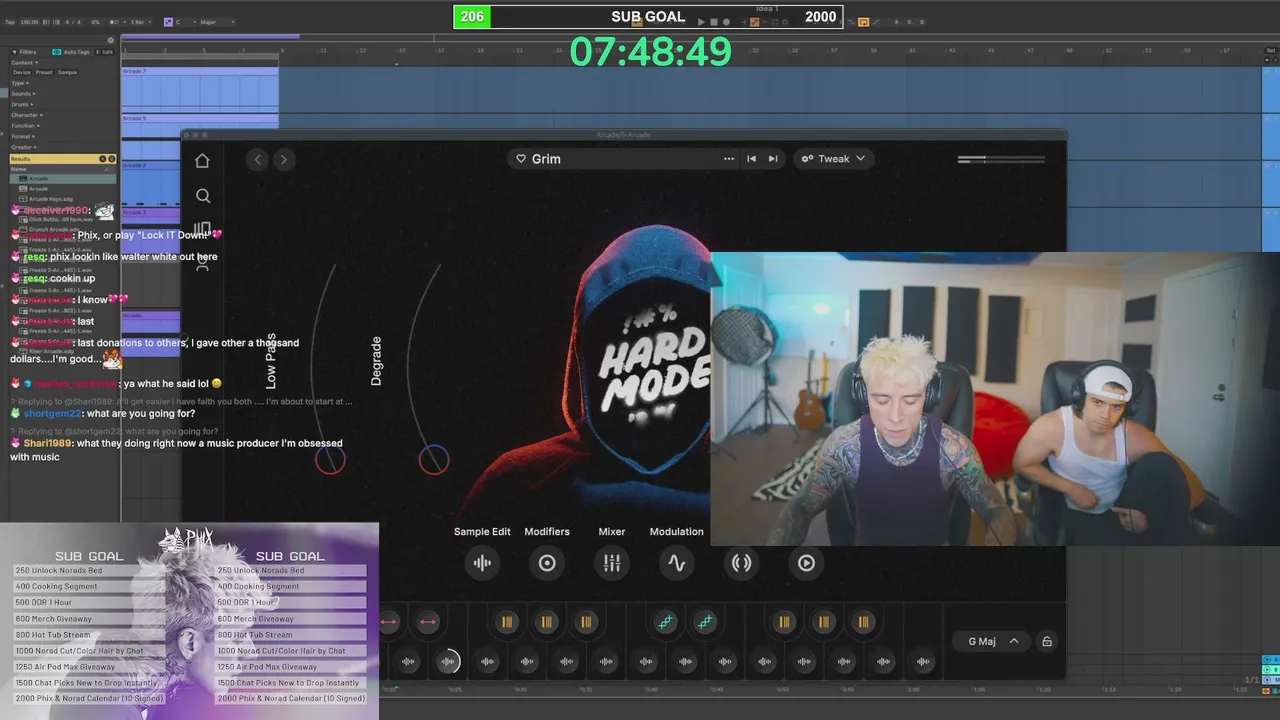The image size is (1280, 720).
Task: Open Modulation wave icon
Action: (677, 563)
